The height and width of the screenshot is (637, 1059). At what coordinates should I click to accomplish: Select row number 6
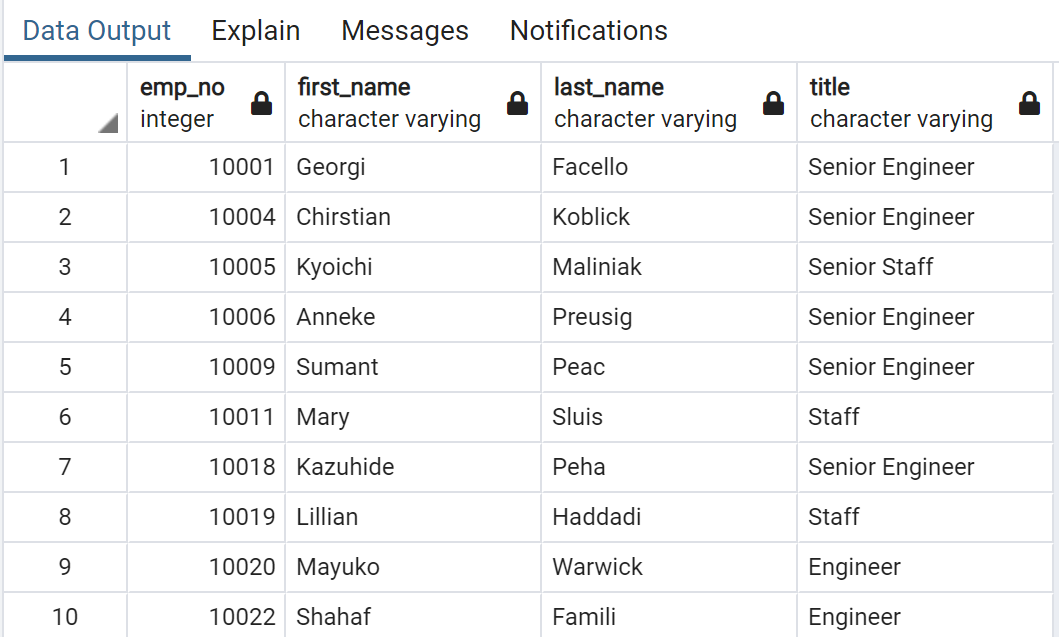coord(64,417)
